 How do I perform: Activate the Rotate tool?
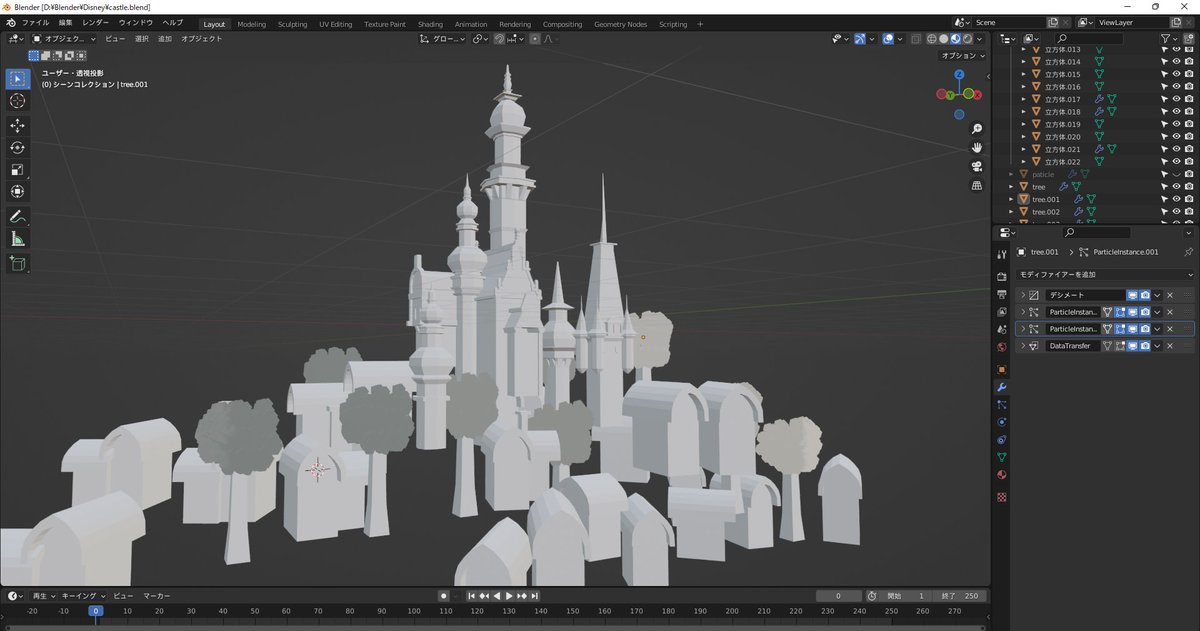[17, 147]
